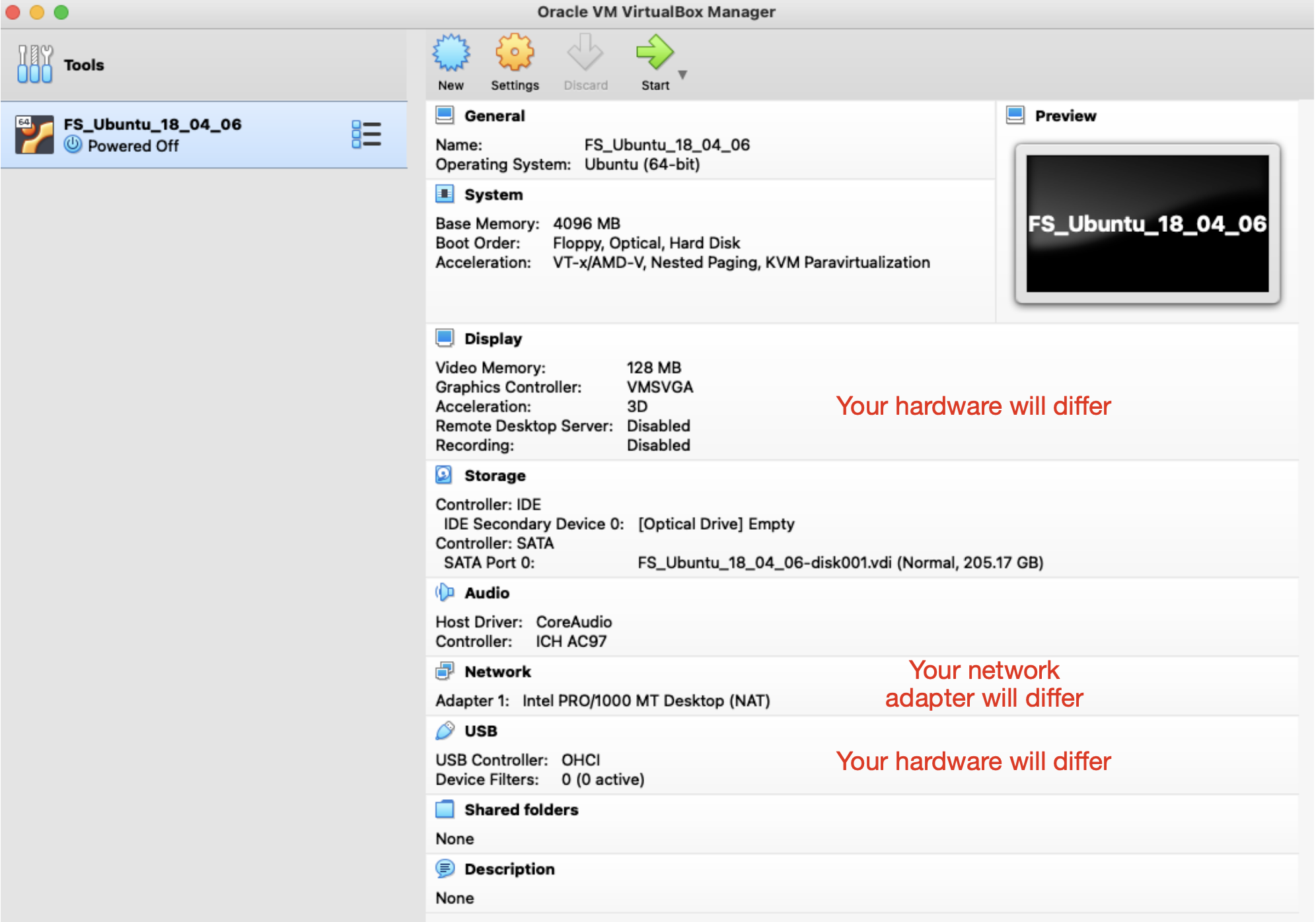Click the Shared folders icon
The width and height of the screenshot is (1316, 922).
[445, 809]
